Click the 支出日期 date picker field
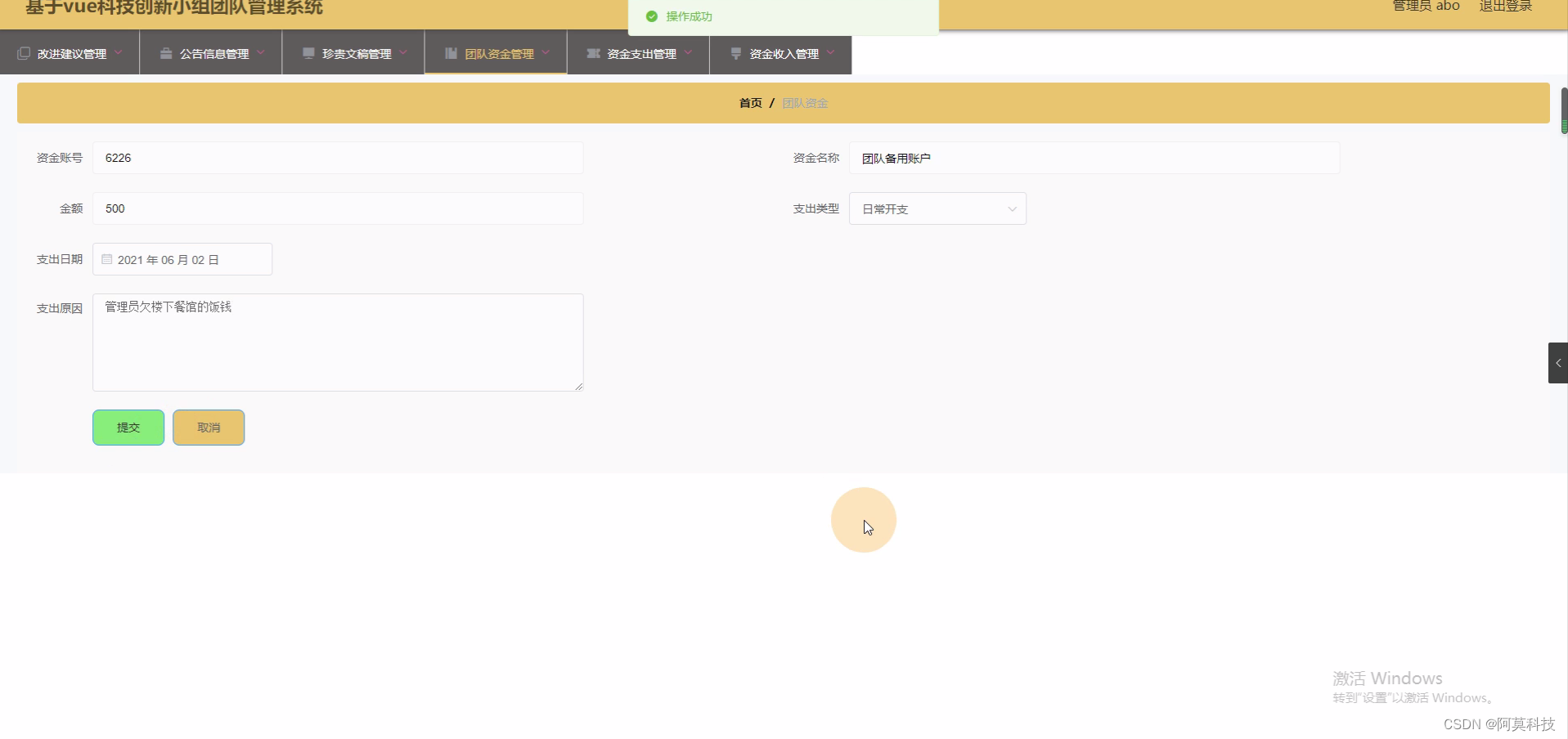The width and height of the screenshot is (1568, 739). tap(182, 259)
